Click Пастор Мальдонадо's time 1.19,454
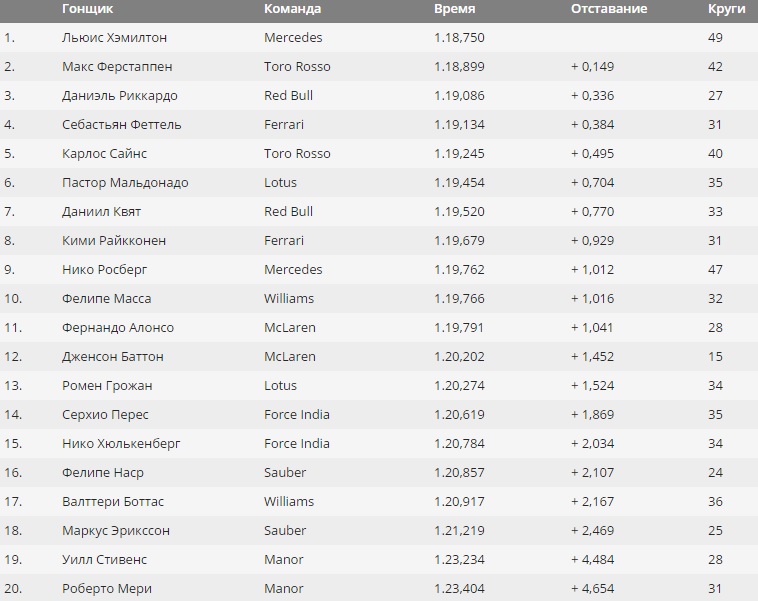Viewport: 758px width, 601px height. (459, 183)
